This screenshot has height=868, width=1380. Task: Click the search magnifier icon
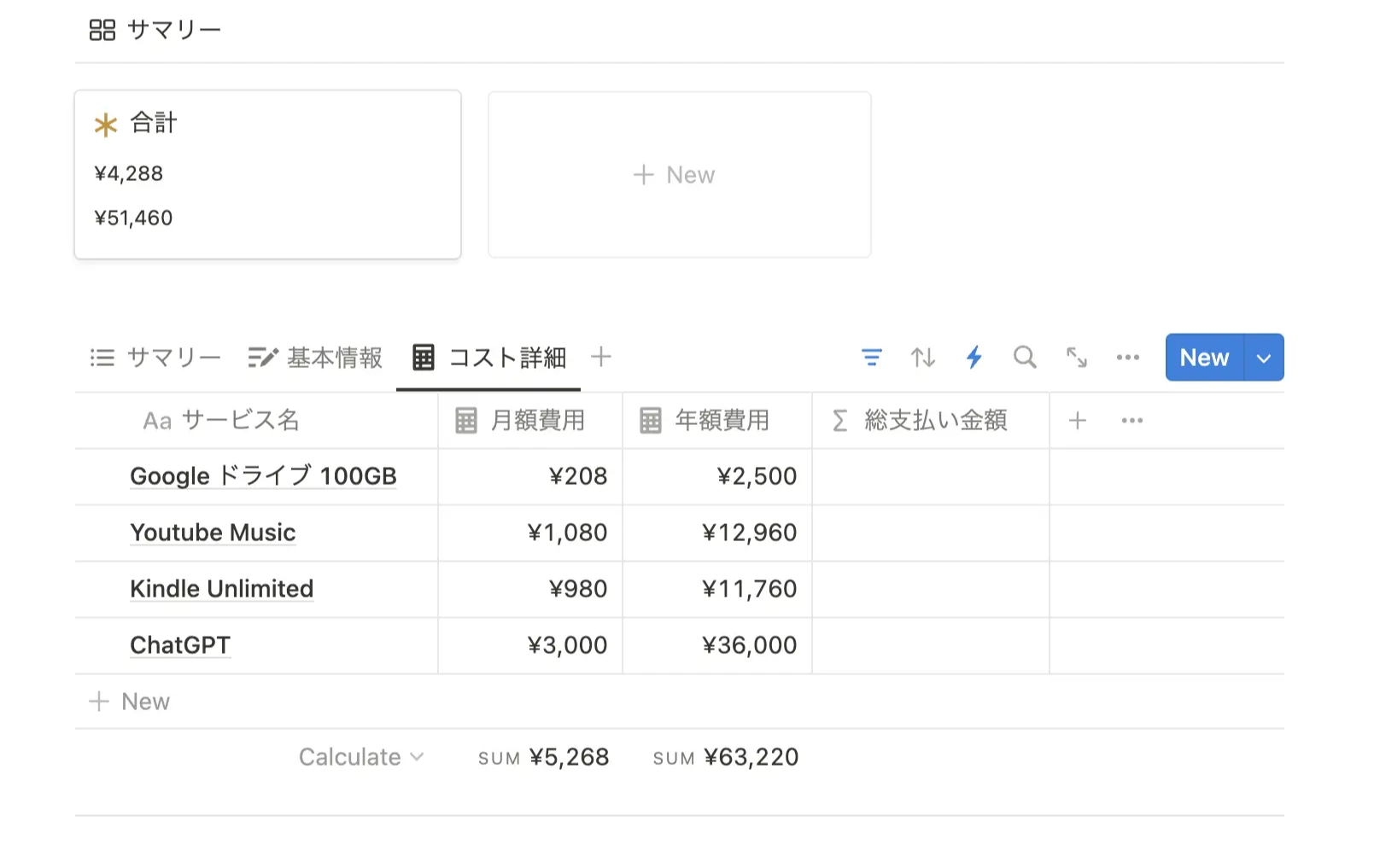click(1025, 358)
